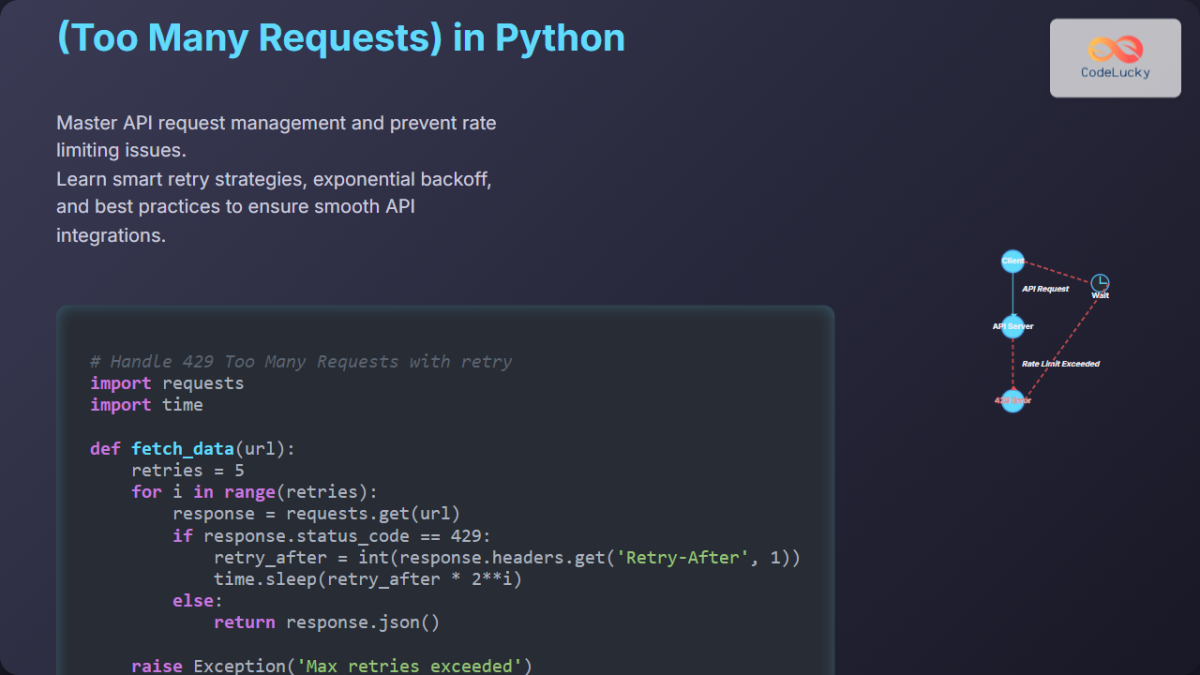
Task: Click the 429 Error node
Action: [x=1012, y=400]
